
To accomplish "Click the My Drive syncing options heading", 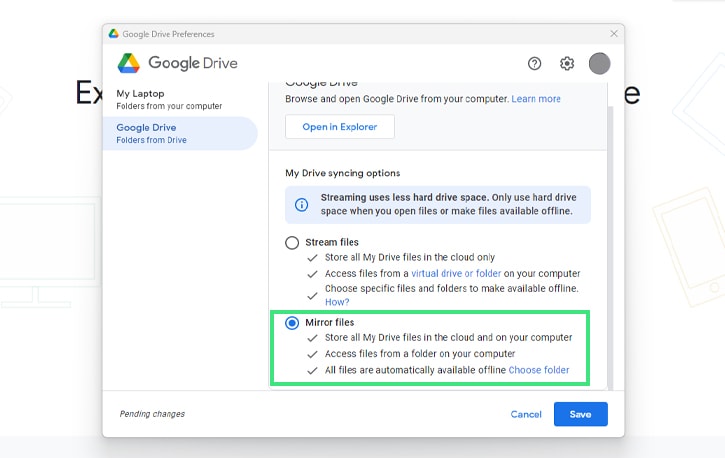I will pos(343,173).
